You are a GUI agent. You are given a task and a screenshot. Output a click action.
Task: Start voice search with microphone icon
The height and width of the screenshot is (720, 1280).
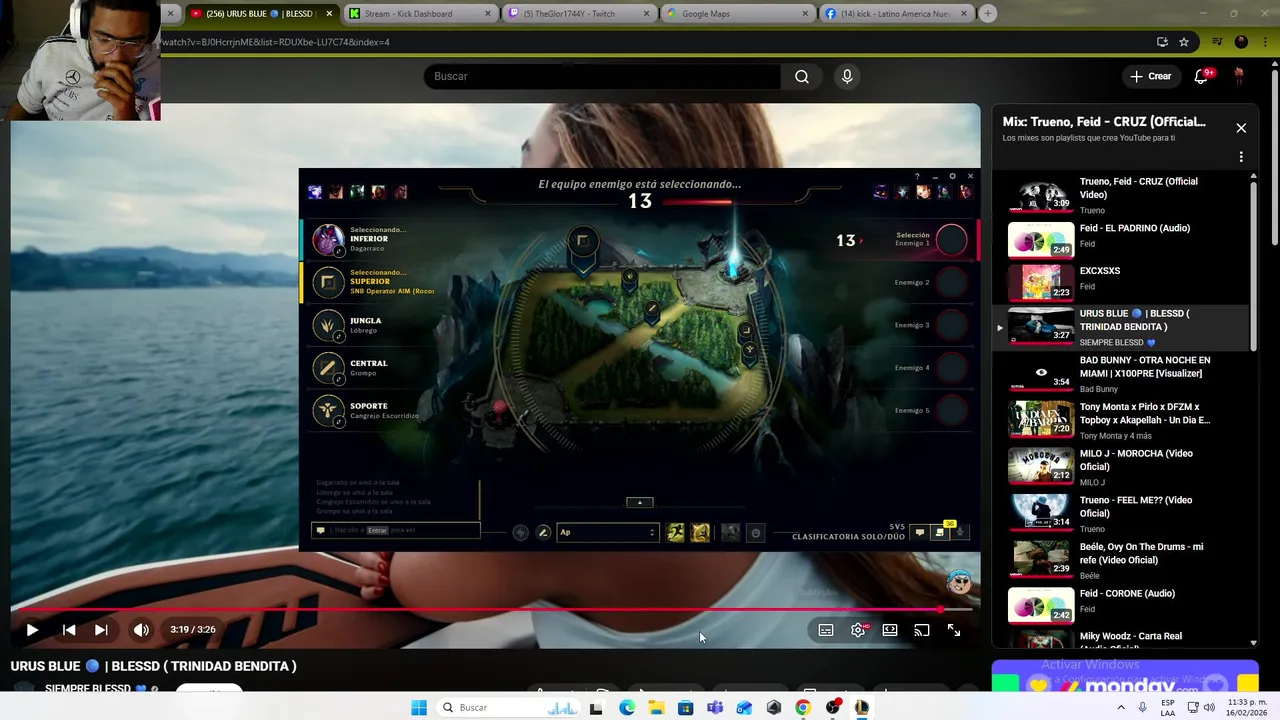(847, 76)
